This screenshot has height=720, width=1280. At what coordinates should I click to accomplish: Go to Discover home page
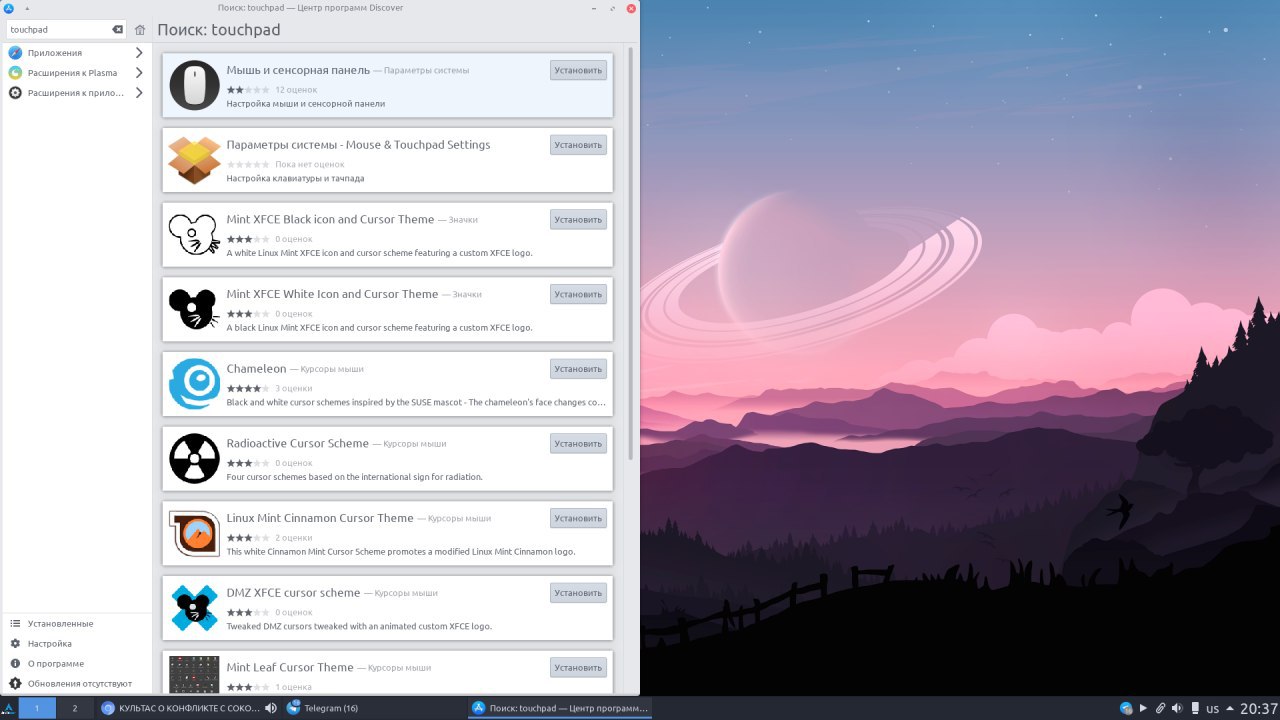tap(140, 30)
